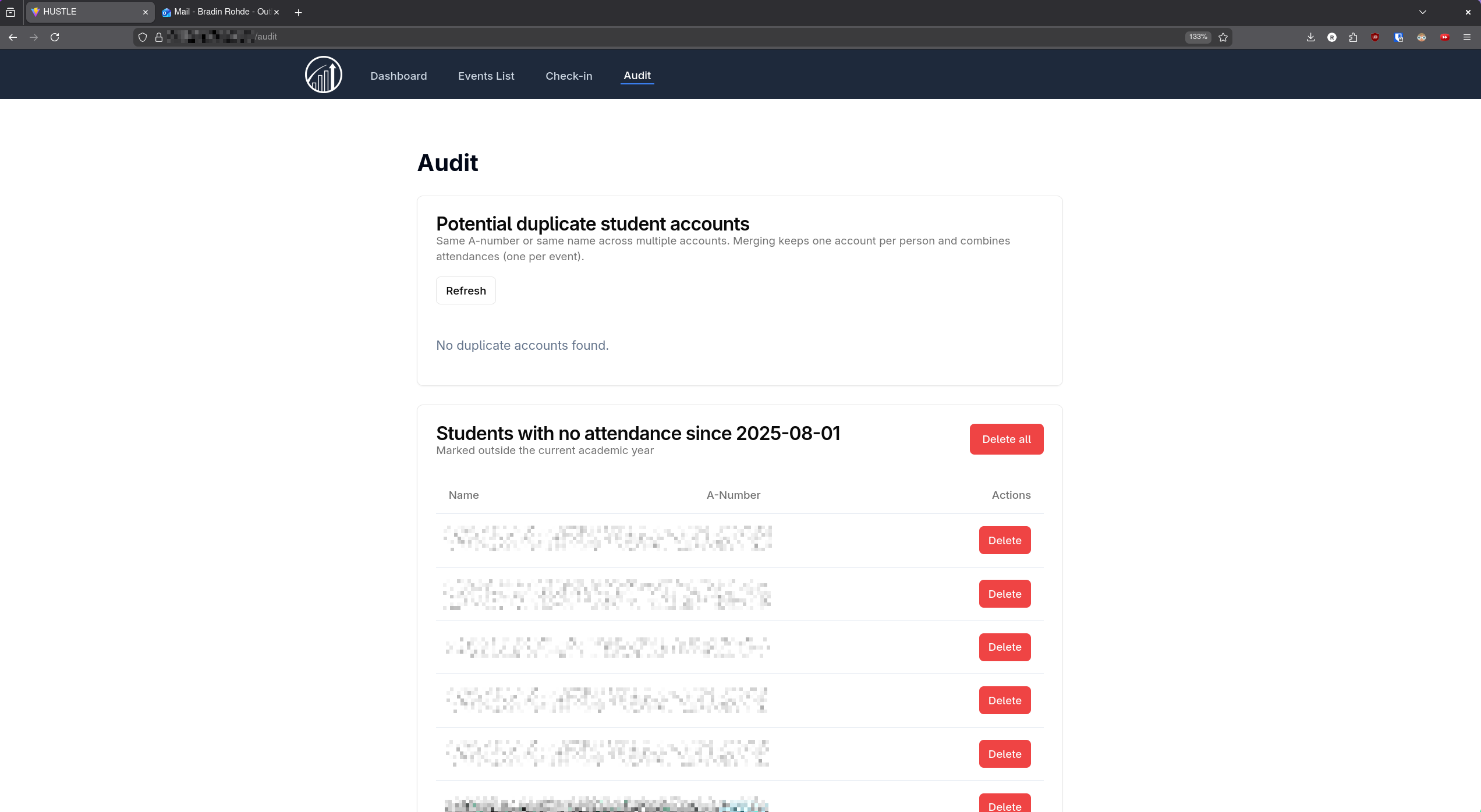Click the browser forward arrow
The image size is (1481, 812).
click(34, 37)
